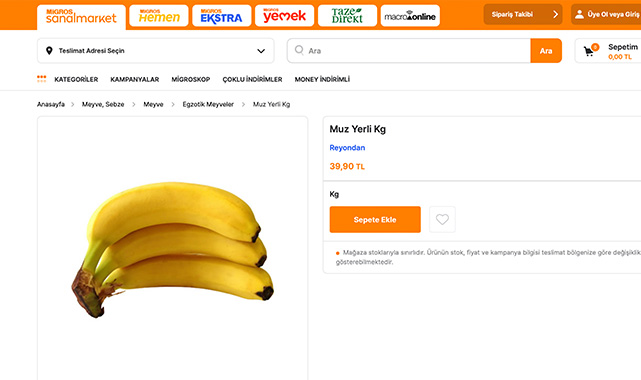The width and height of the screenshot is (641, 380).
Task: Click the banana product image
Action: point(173,249)
